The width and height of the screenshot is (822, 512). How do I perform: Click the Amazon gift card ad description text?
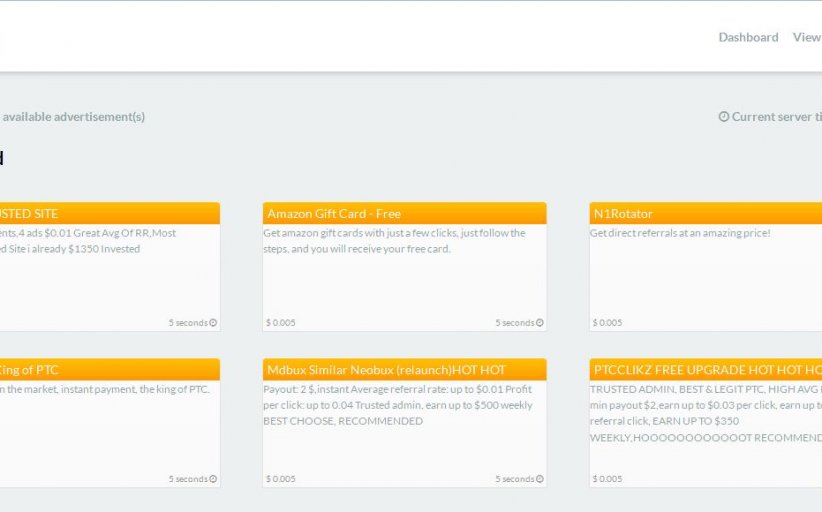point(394,241)
